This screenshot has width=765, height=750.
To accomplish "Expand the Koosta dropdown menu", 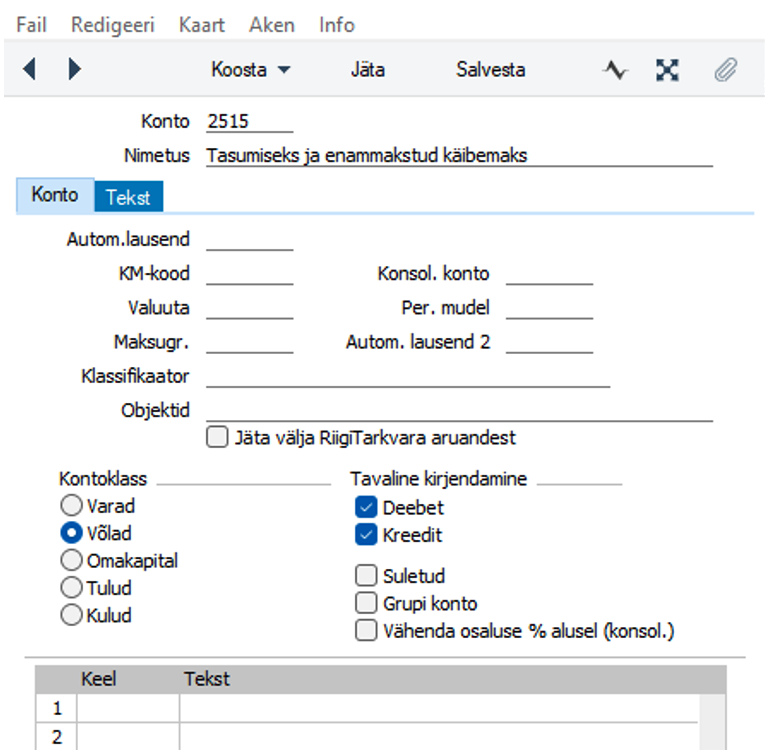I will [251, 70].
